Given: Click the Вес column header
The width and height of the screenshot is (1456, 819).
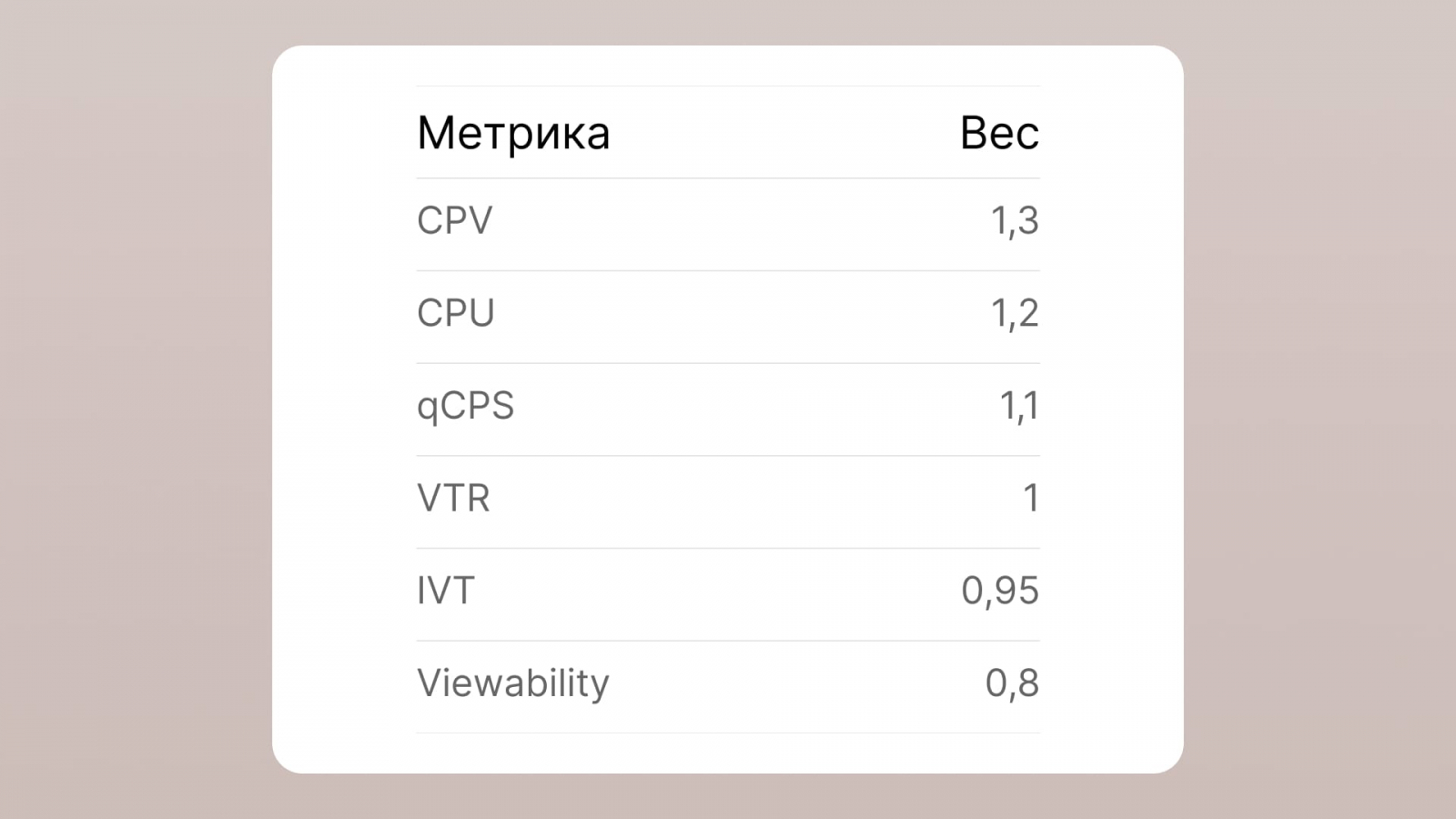Looking at the screenshot, I should tap(999, 133).
